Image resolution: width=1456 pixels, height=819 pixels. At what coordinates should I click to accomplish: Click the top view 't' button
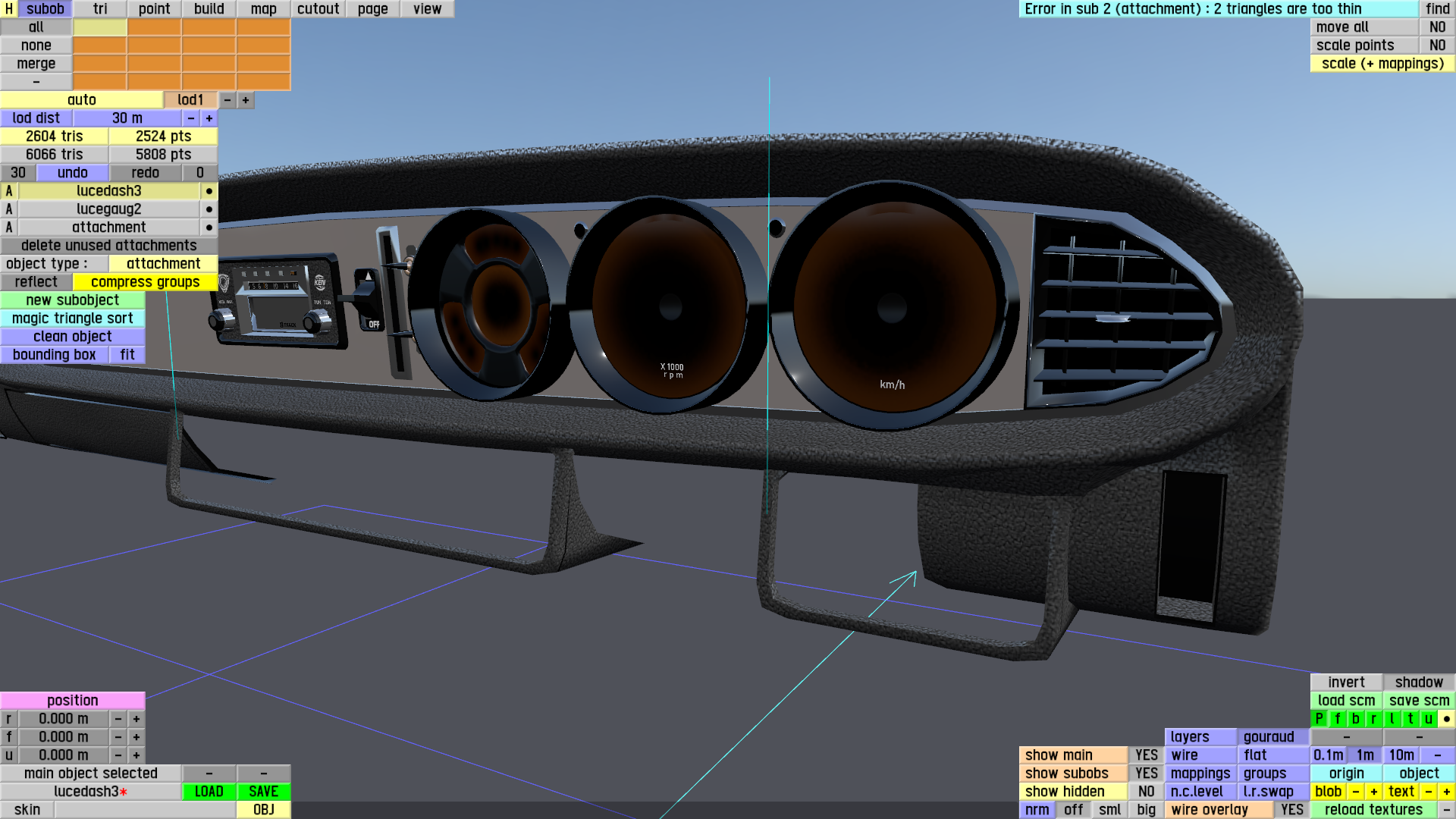1410,719
